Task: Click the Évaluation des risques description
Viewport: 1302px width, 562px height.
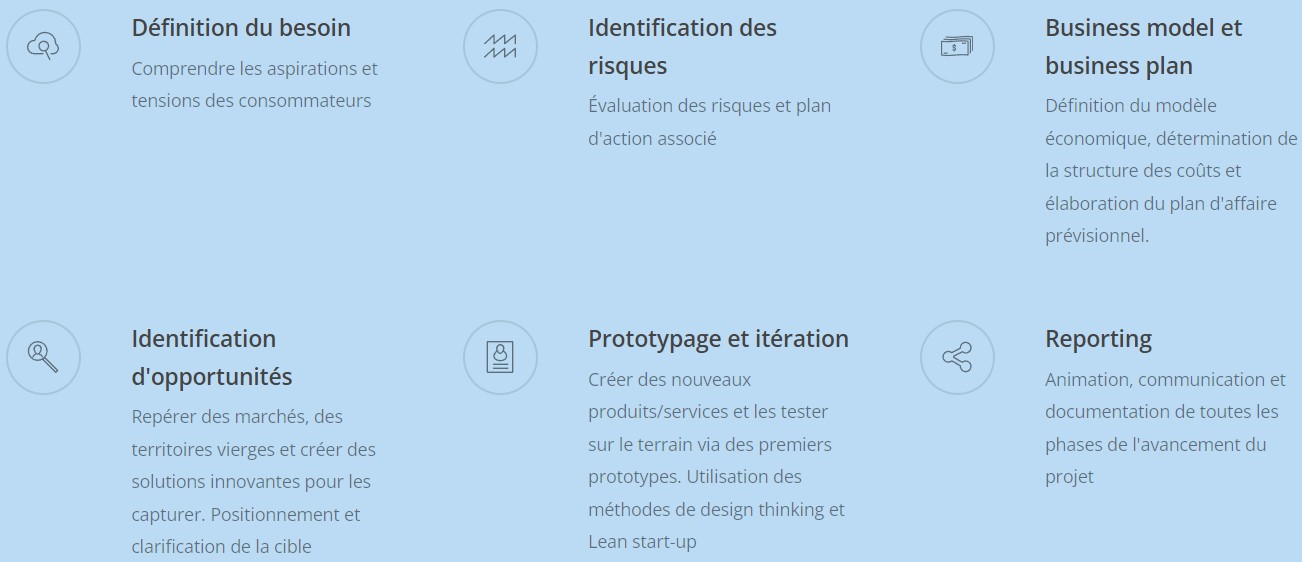Action: coord(709,106)
